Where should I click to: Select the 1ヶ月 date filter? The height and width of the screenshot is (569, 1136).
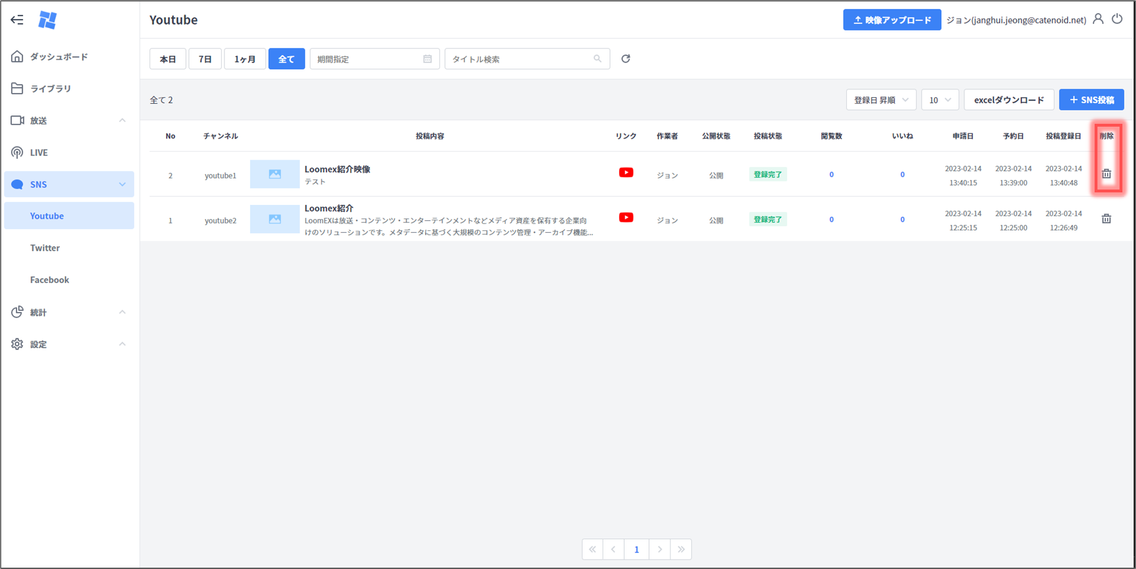coord(245,59)
